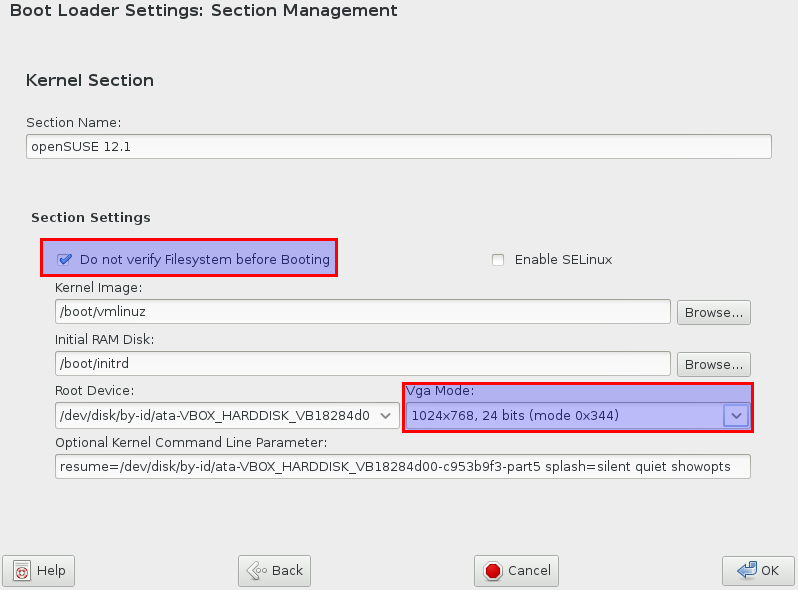Open Help by its text label
798x590 pixels.
[51, 571]
